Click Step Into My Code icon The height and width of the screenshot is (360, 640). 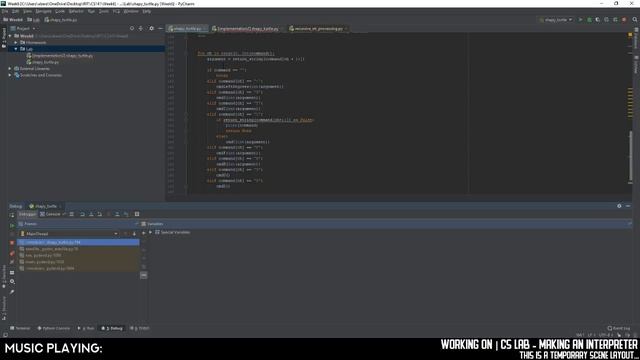100,214
